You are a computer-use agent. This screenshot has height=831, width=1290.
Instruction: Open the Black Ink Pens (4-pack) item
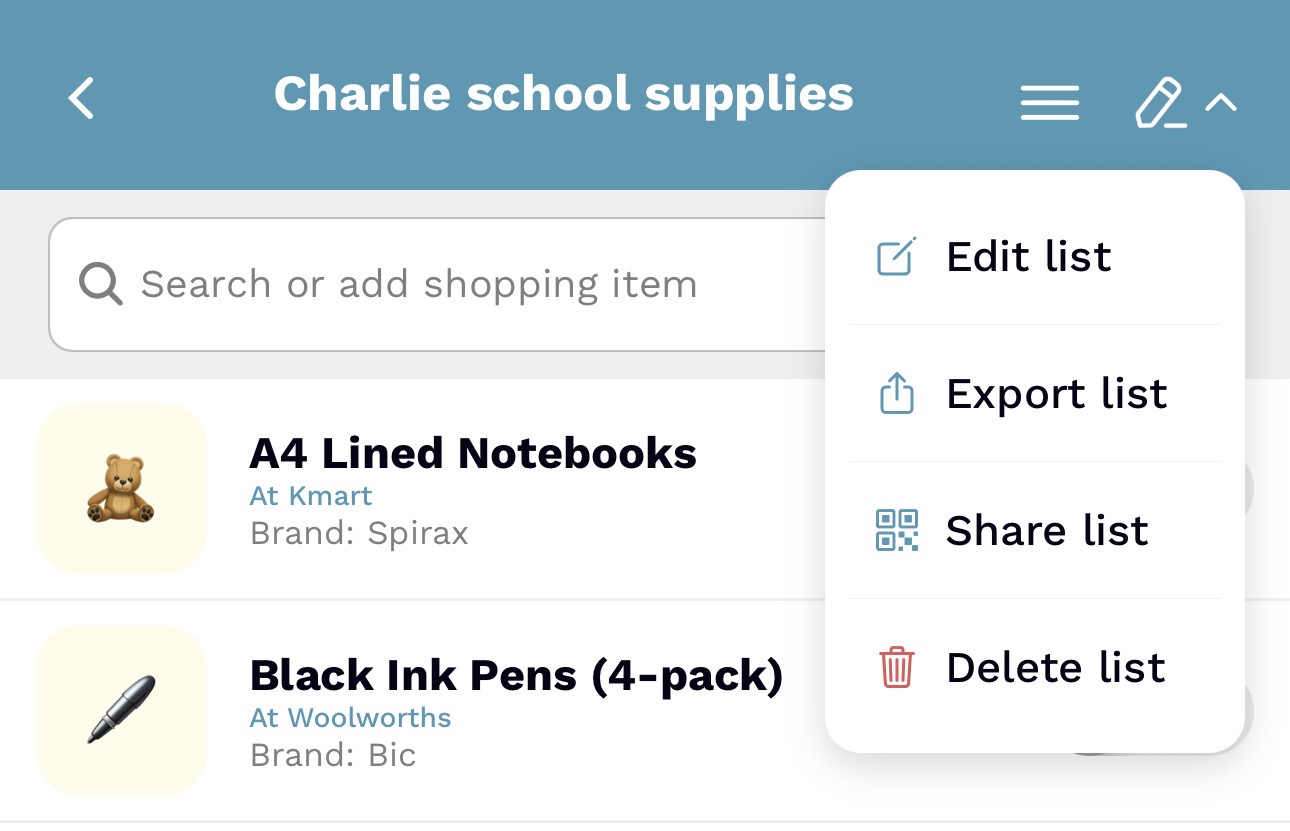(x=516, y=676)
